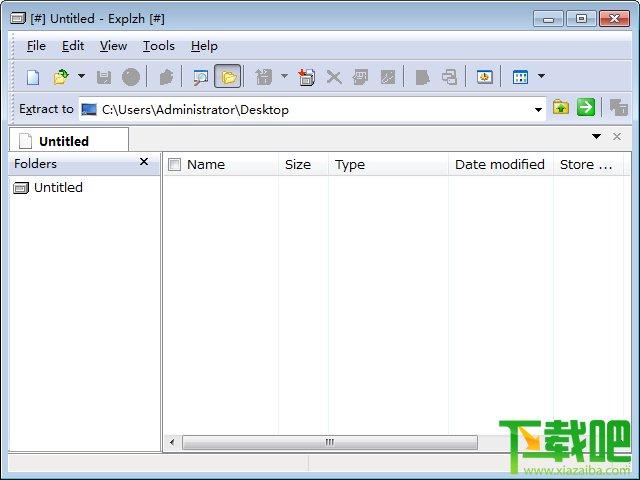Click the grey round ball toolbar icon
Image resolution: width=640 pixels, height=480 pixels.
131,77
